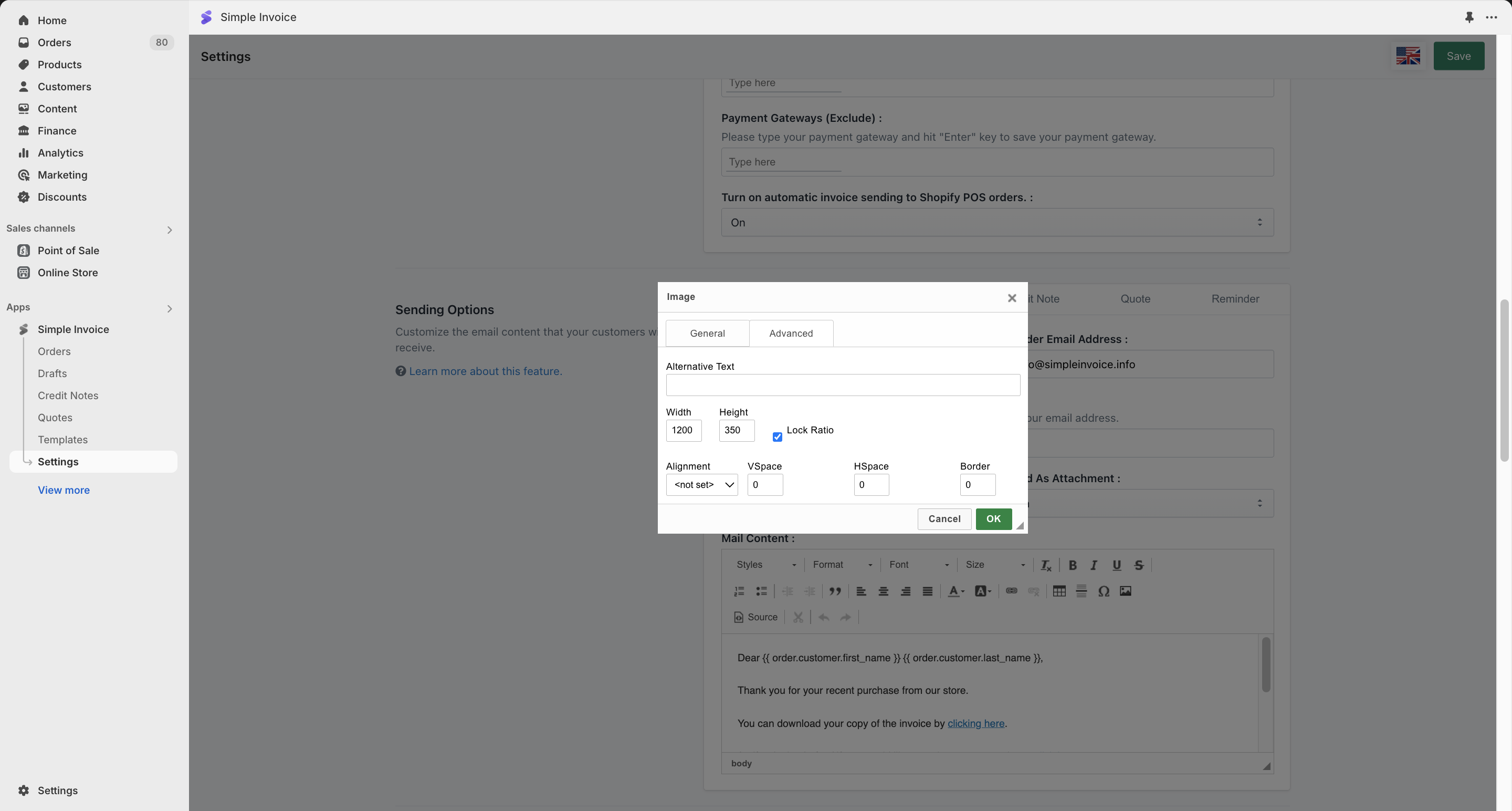Click the Alternative Text input field
This screenshot has height=811, width=1512.
pyautogui.click(x=842, y=385)
